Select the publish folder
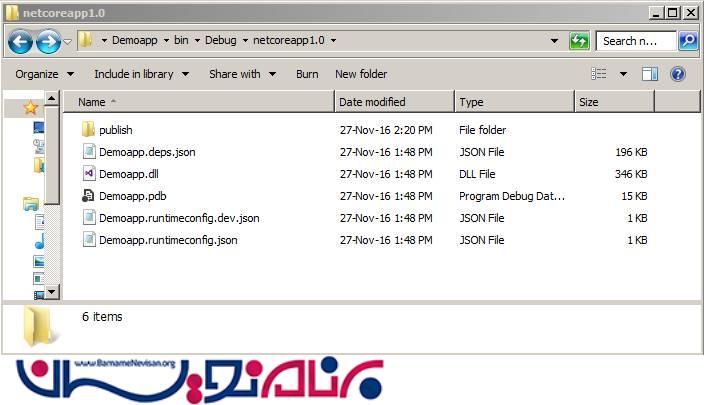Screen dimensions: 704x405 coord(115,130)
